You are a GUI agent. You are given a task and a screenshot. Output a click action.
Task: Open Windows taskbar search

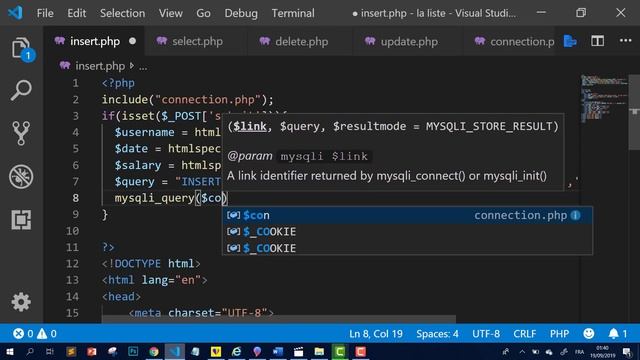pos(30,351)
